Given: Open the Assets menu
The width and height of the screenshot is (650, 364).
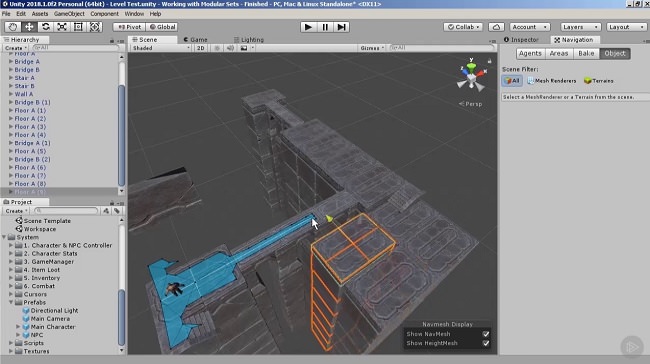Looking at the screenshot, I should pyautogui.click(x=40, y=14).
